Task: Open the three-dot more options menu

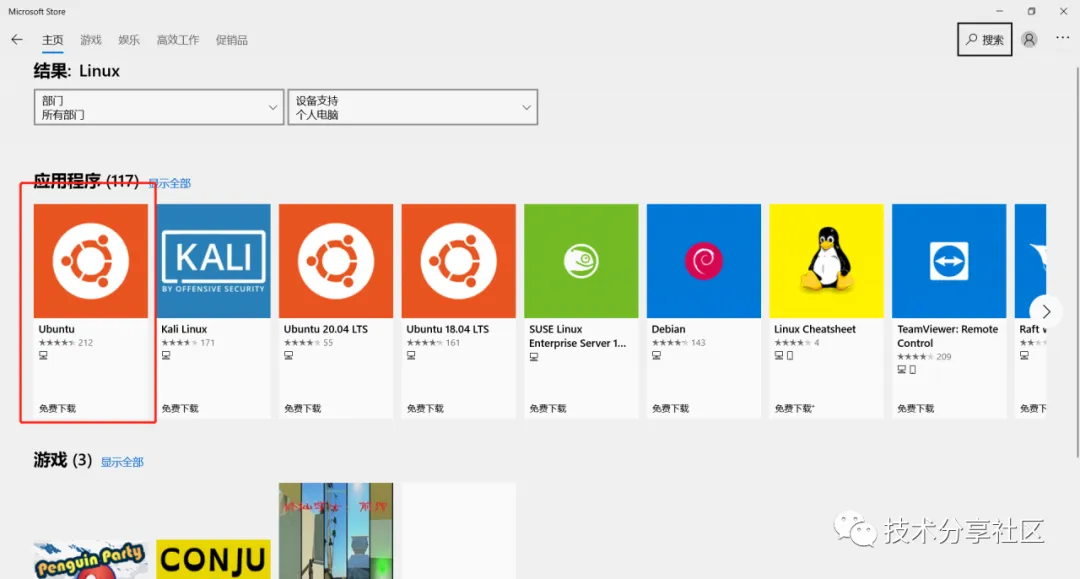Action: tap(1063, 38)
